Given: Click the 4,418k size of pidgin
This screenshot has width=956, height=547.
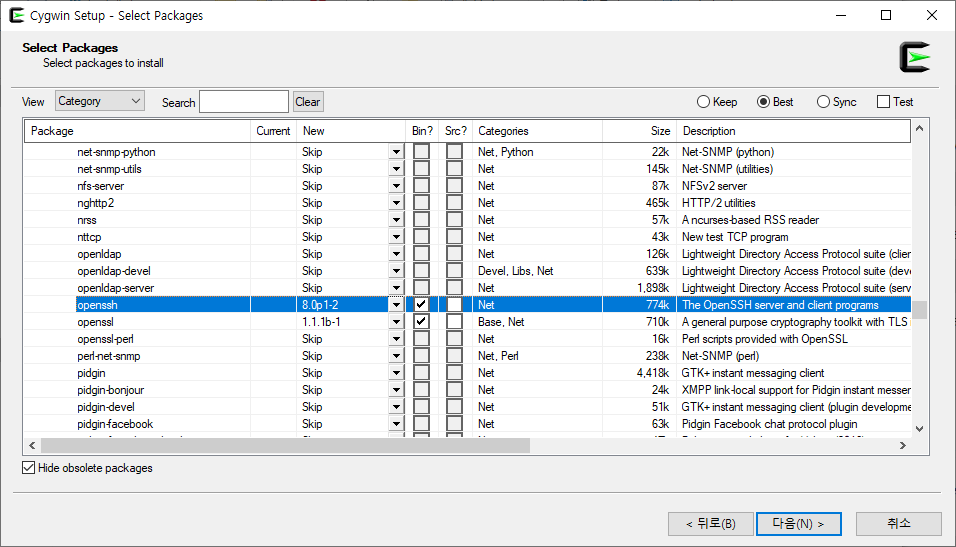Looking at the screenshot, I should [x=653, y=373].
